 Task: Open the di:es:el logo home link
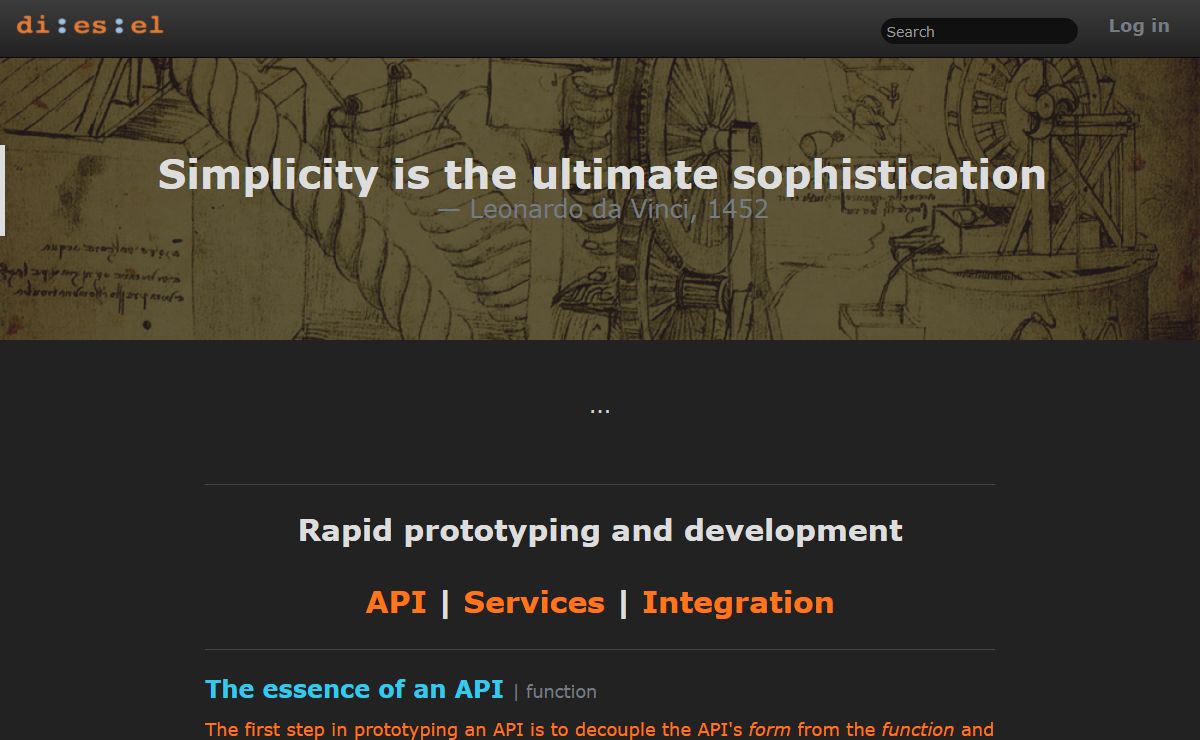pos(90,25)
